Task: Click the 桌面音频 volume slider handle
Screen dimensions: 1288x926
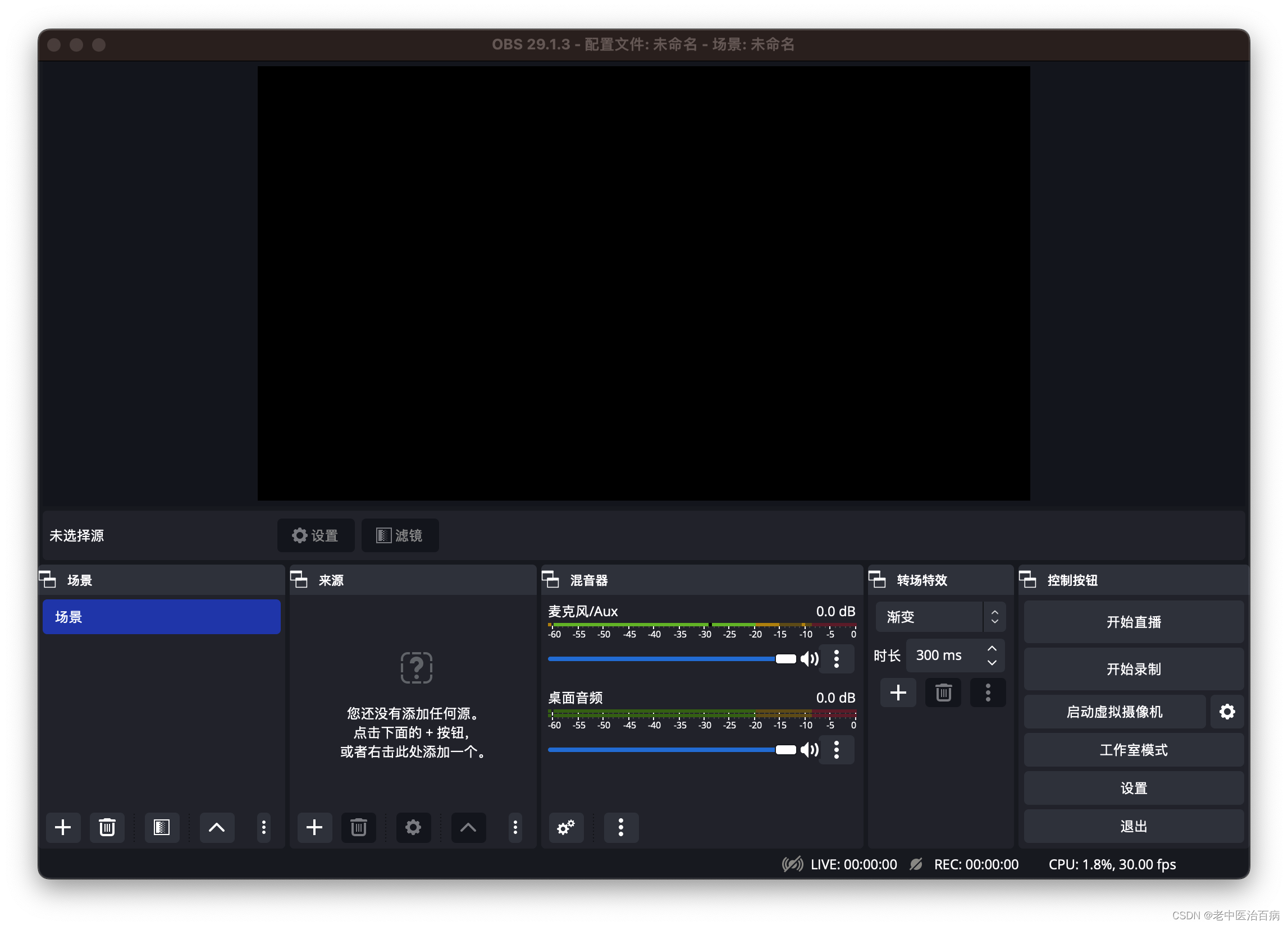Action: [786, 749]
